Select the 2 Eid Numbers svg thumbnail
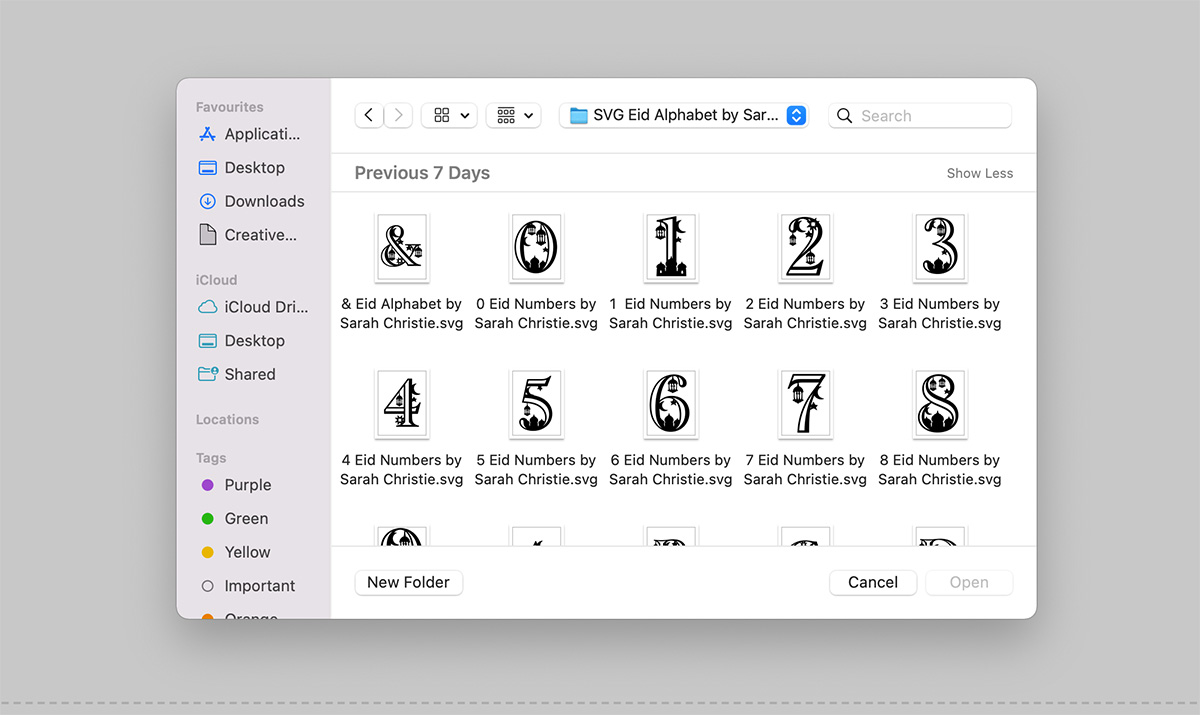The height and width of the screenshot is (715, 1200). pyautogui.click(x=805, y=246)
